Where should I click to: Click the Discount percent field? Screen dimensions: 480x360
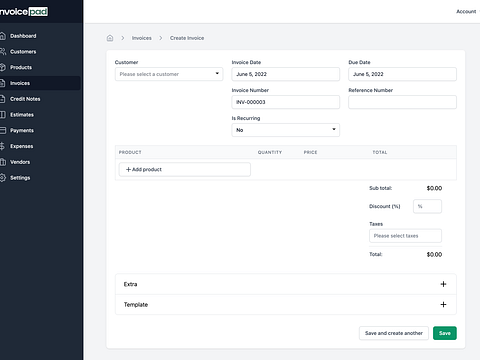point(427,206)
